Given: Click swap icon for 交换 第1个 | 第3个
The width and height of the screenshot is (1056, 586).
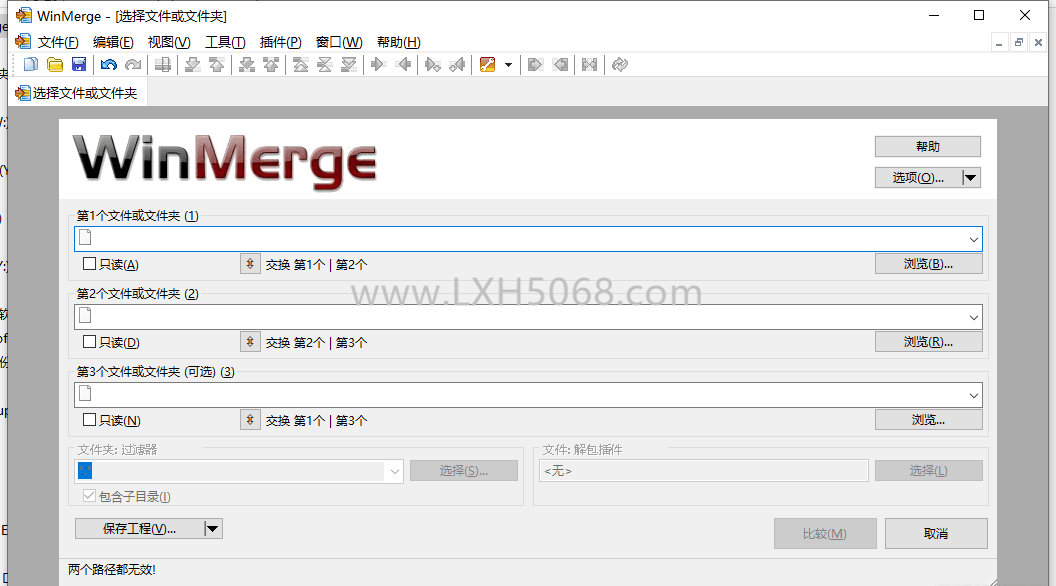Looking at the screenshot, I should click(x=250, y=420).
